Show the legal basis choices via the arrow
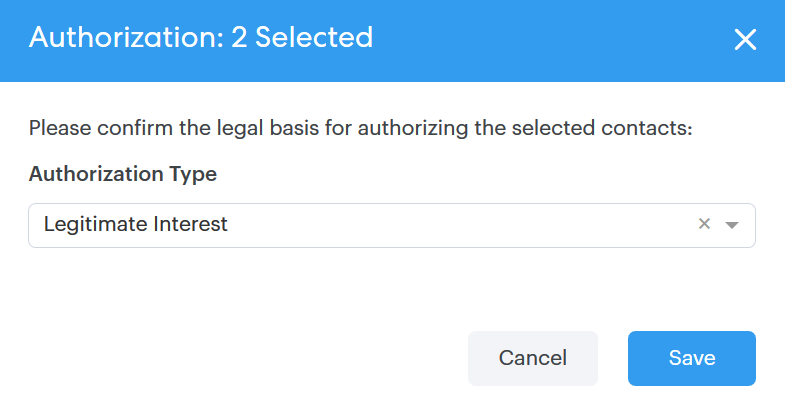The height and width of the screenshot is (405, 785). coord(732,226)
